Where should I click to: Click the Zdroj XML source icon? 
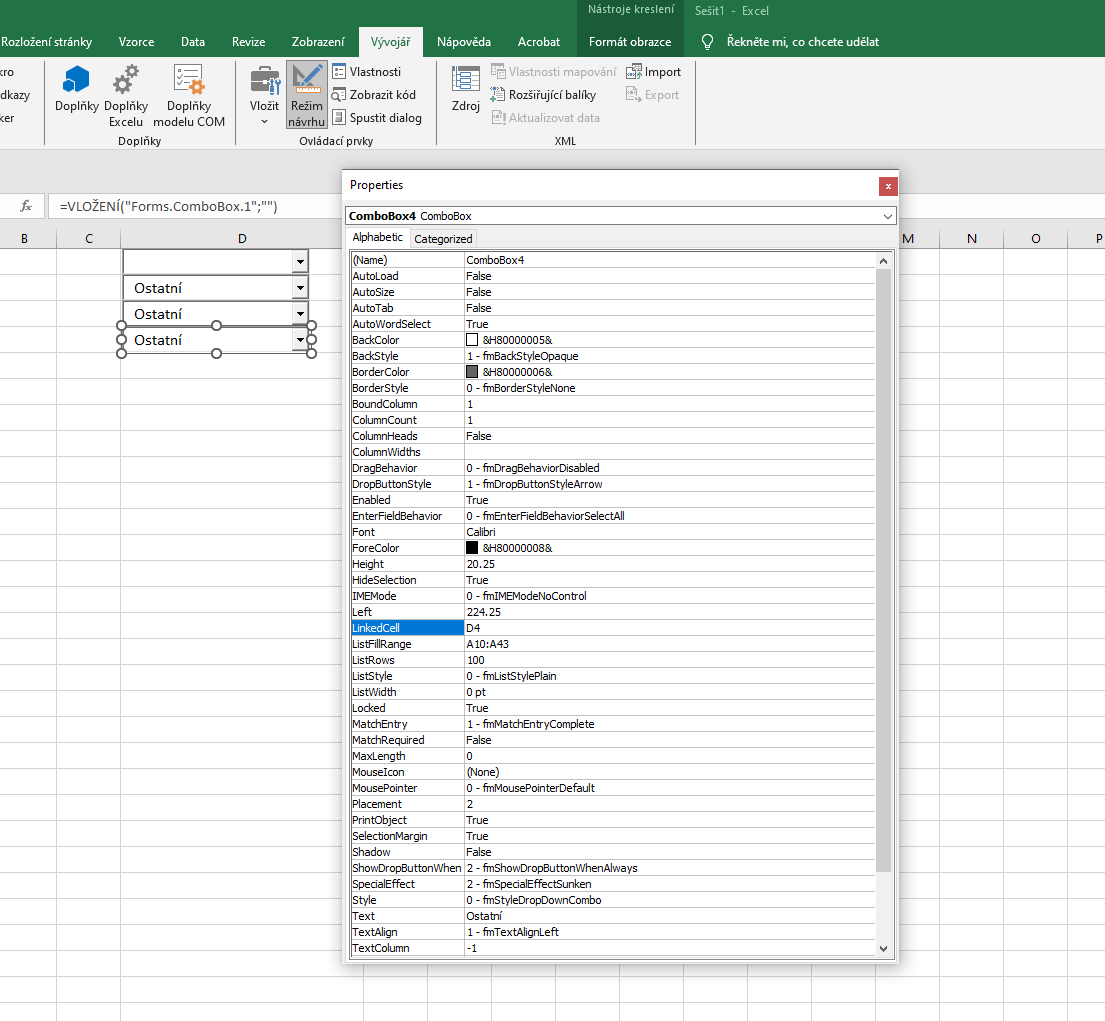[466, 80]
